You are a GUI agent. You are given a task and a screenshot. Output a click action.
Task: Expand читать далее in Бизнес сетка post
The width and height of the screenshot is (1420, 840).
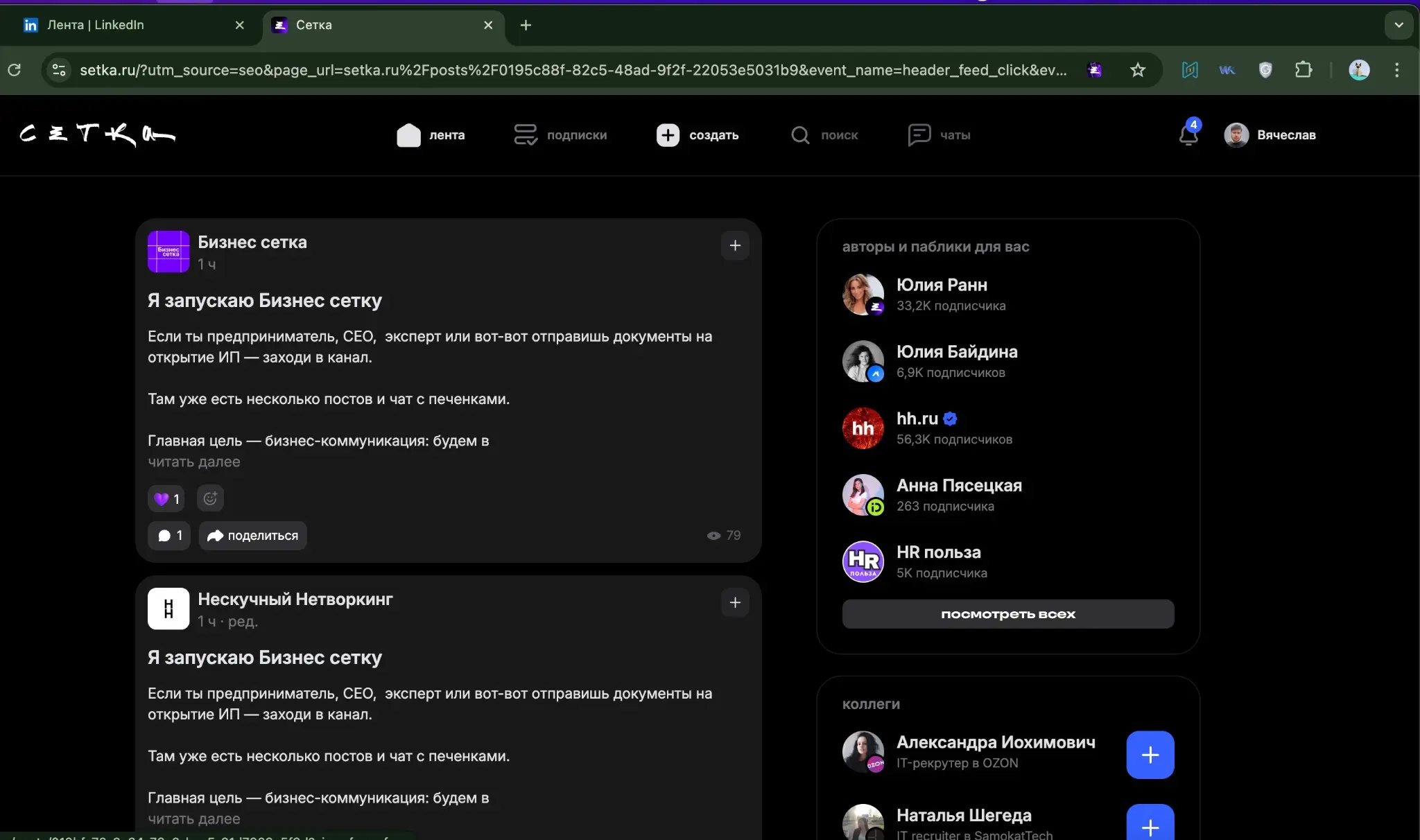[x=194, y=462]
